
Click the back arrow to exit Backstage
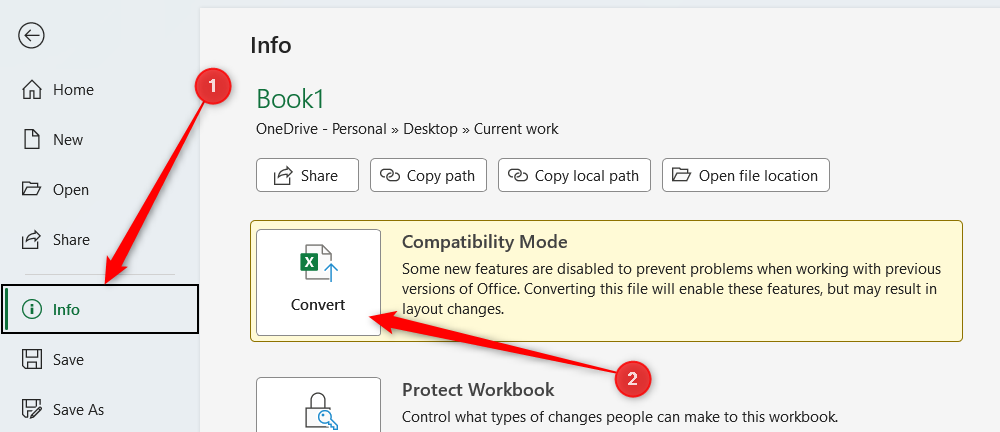pos(31,36)
